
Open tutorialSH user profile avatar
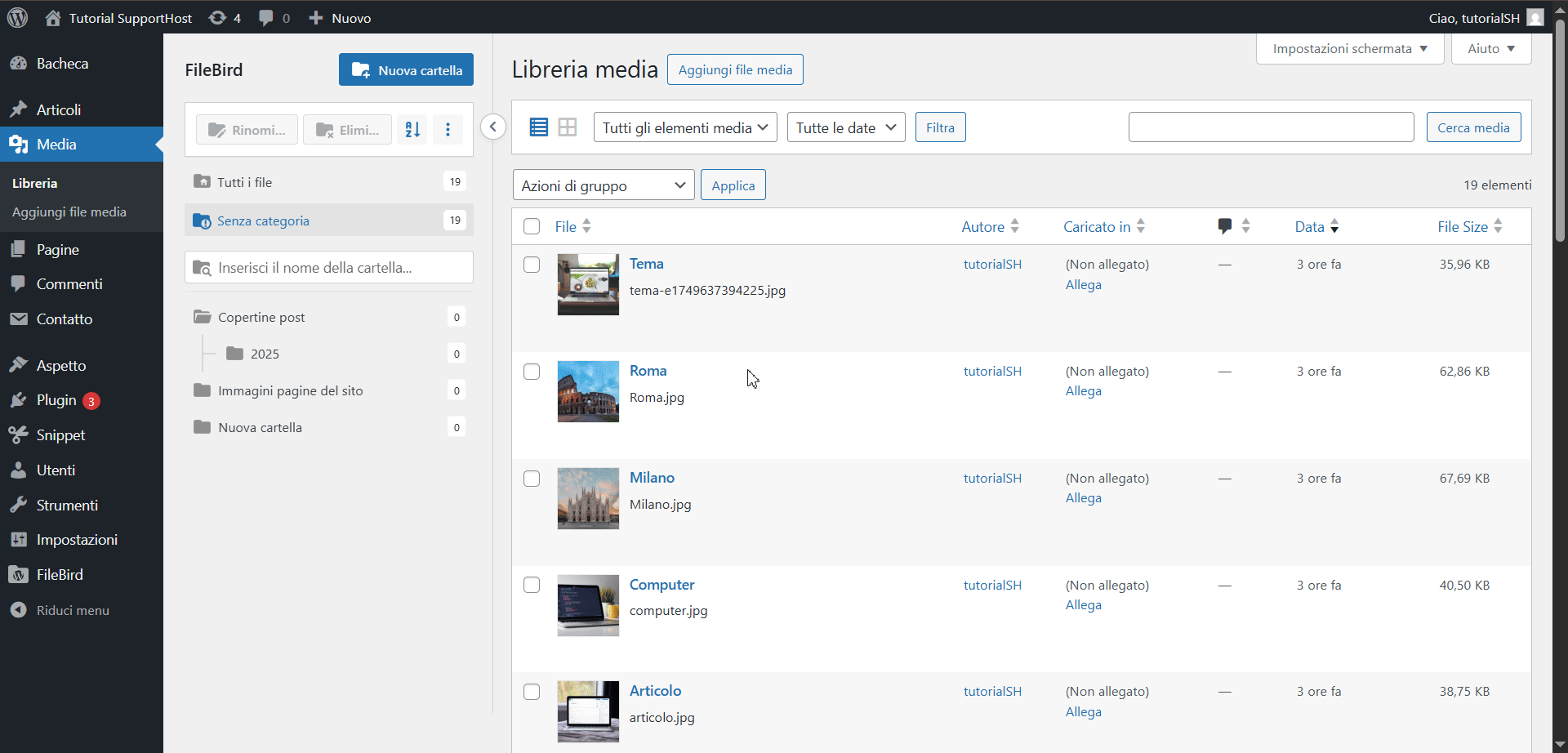coord(1535,18)
